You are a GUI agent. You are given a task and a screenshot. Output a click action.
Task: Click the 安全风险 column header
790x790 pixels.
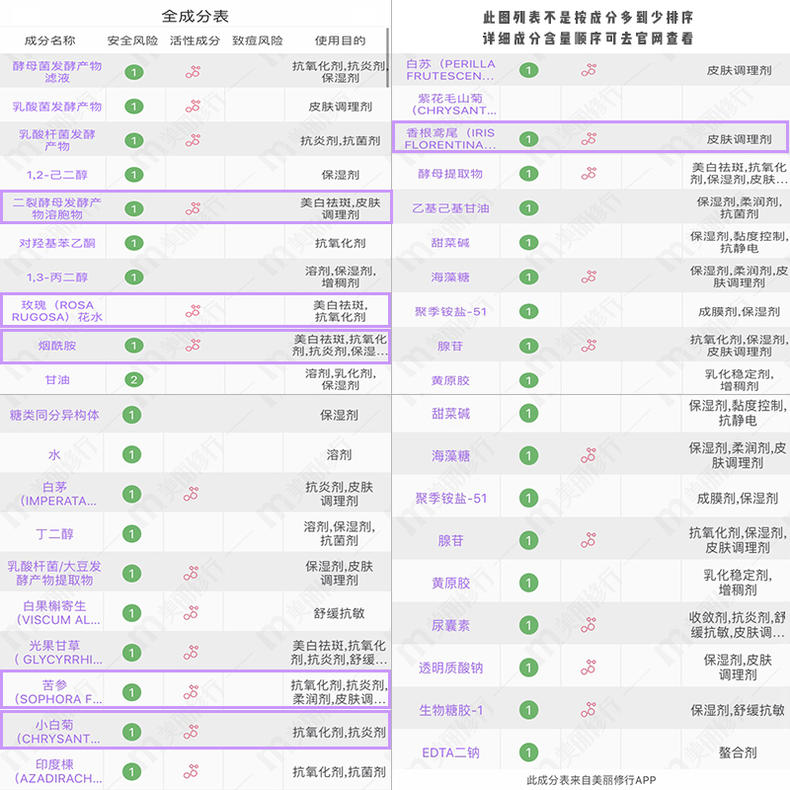pyautogui.click(x=133, y=40)
